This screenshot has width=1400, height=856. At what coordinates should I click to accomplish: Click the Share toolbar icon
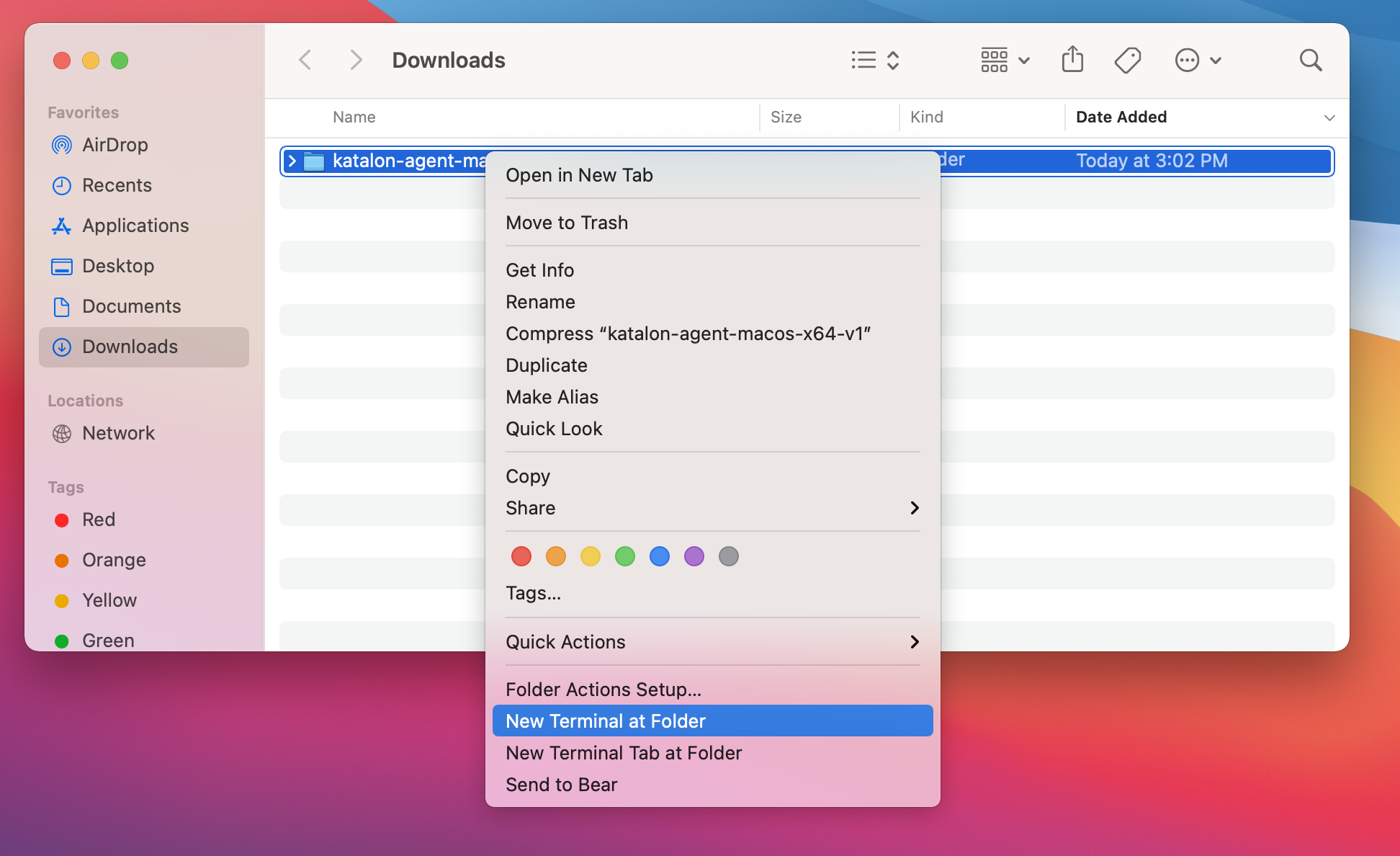click(x=1072, y=60)
